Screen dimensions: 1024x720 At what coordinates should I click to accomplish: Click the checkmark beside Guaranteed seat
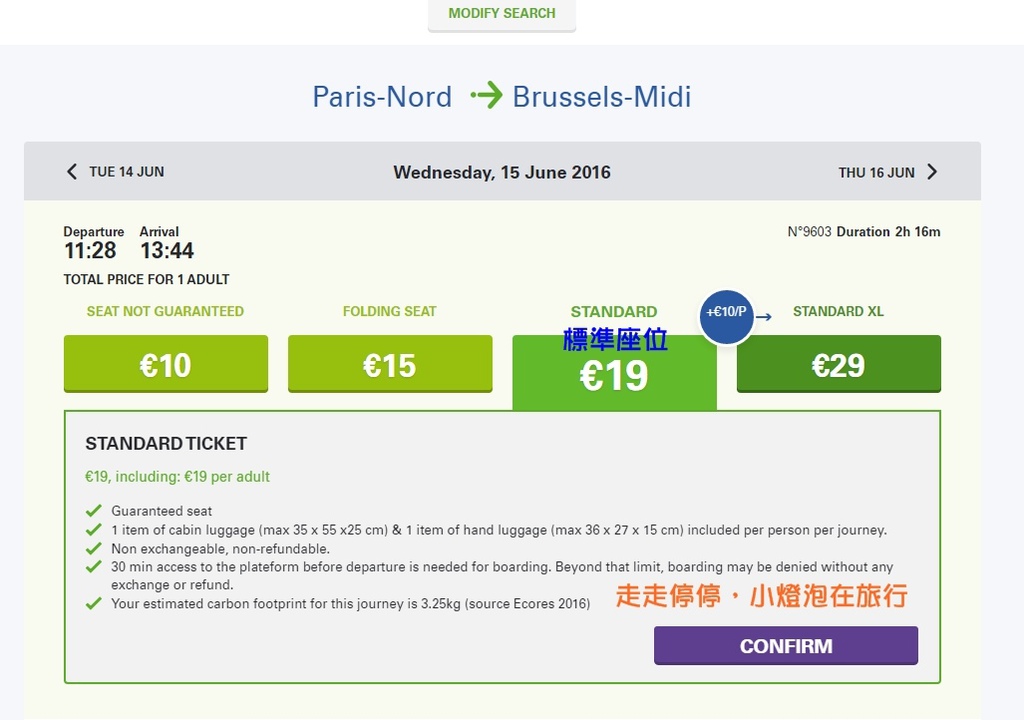93,510
